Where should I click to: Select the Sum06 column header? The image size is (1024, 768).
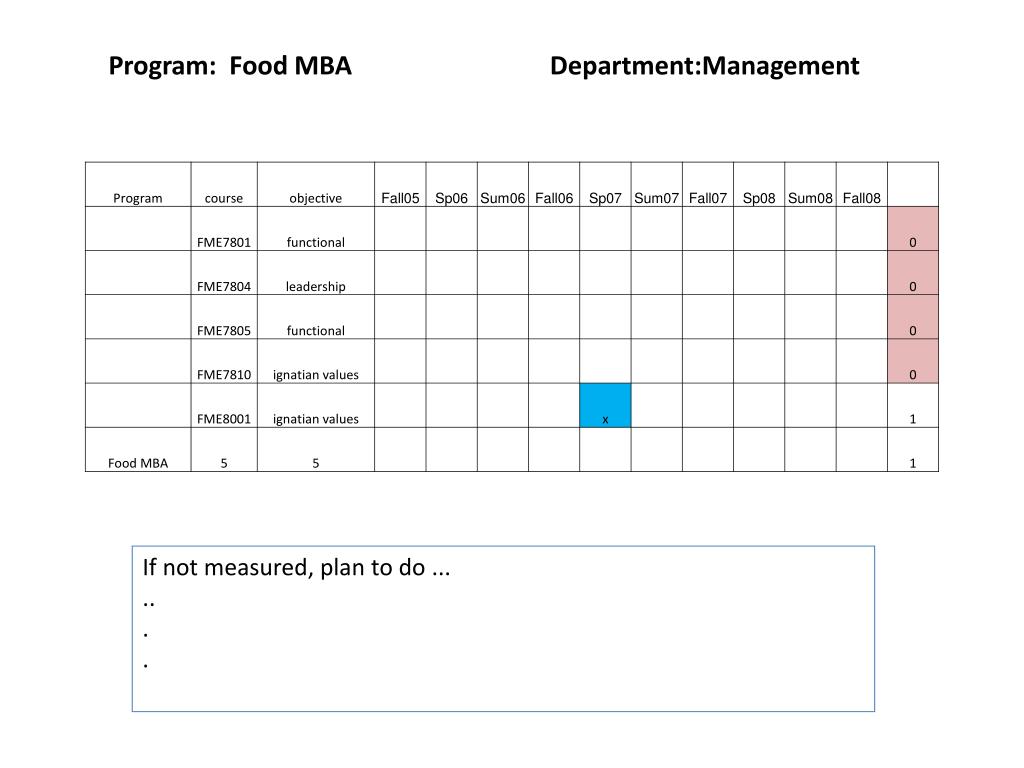[x=503, y=185]
